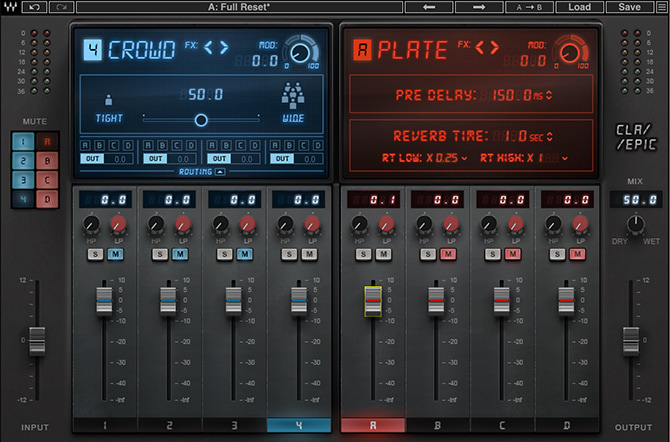Mute reverb channel A M button

coord(383,254)
